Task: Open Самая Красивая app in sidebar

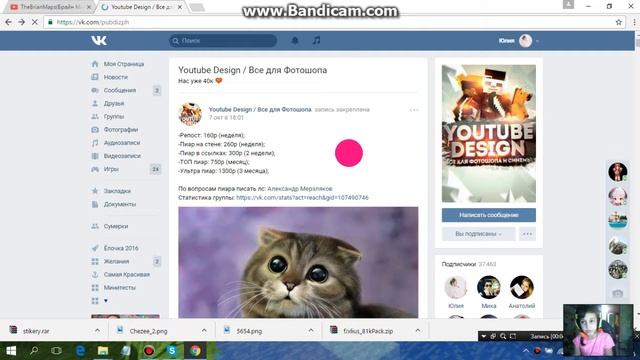Action: [127, 274]
